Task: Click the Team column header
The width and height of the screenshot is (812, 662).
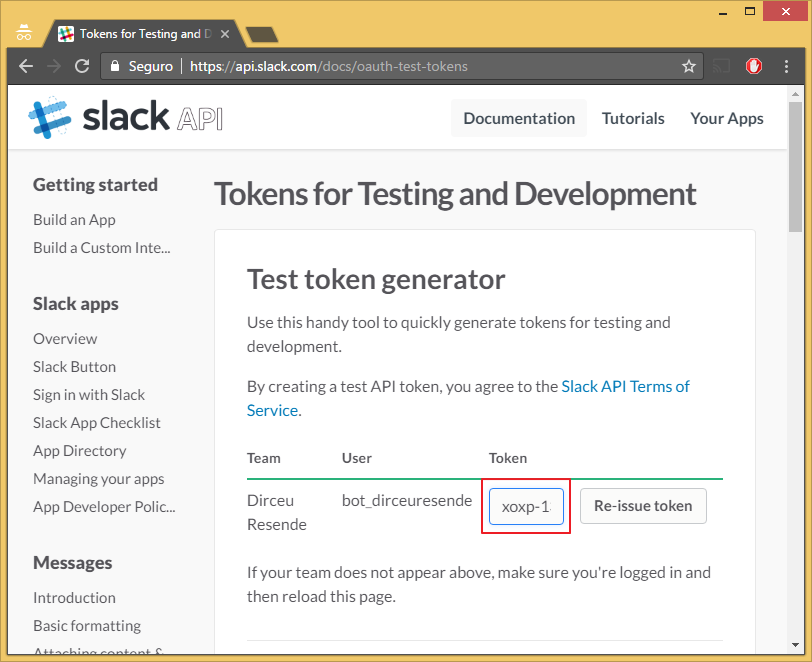Action: tap(264, 458)
